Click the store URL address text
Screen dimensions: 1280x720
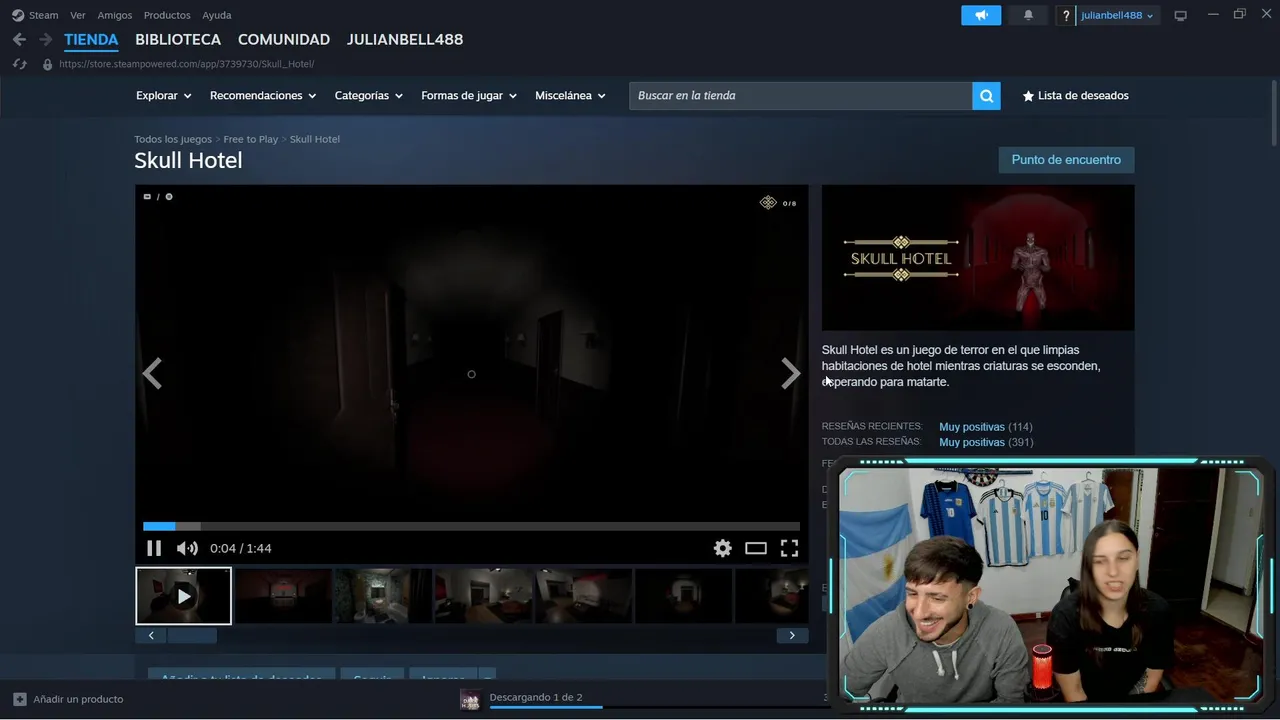click(187, 64)
